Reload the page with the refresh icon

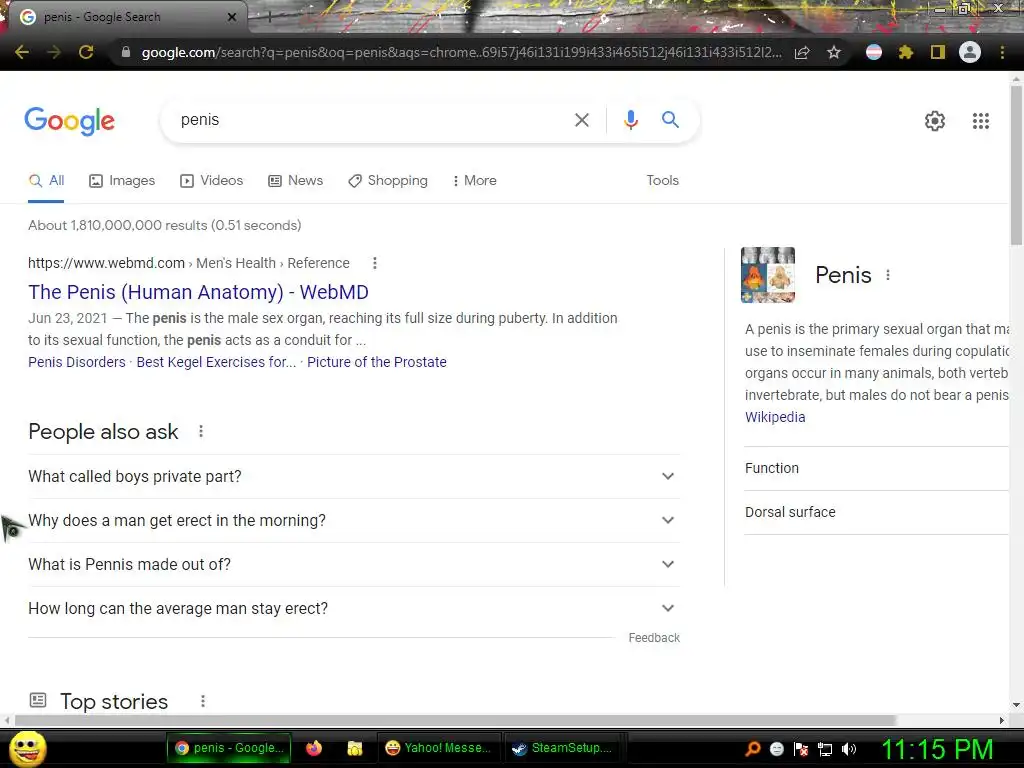pos(86,52)
